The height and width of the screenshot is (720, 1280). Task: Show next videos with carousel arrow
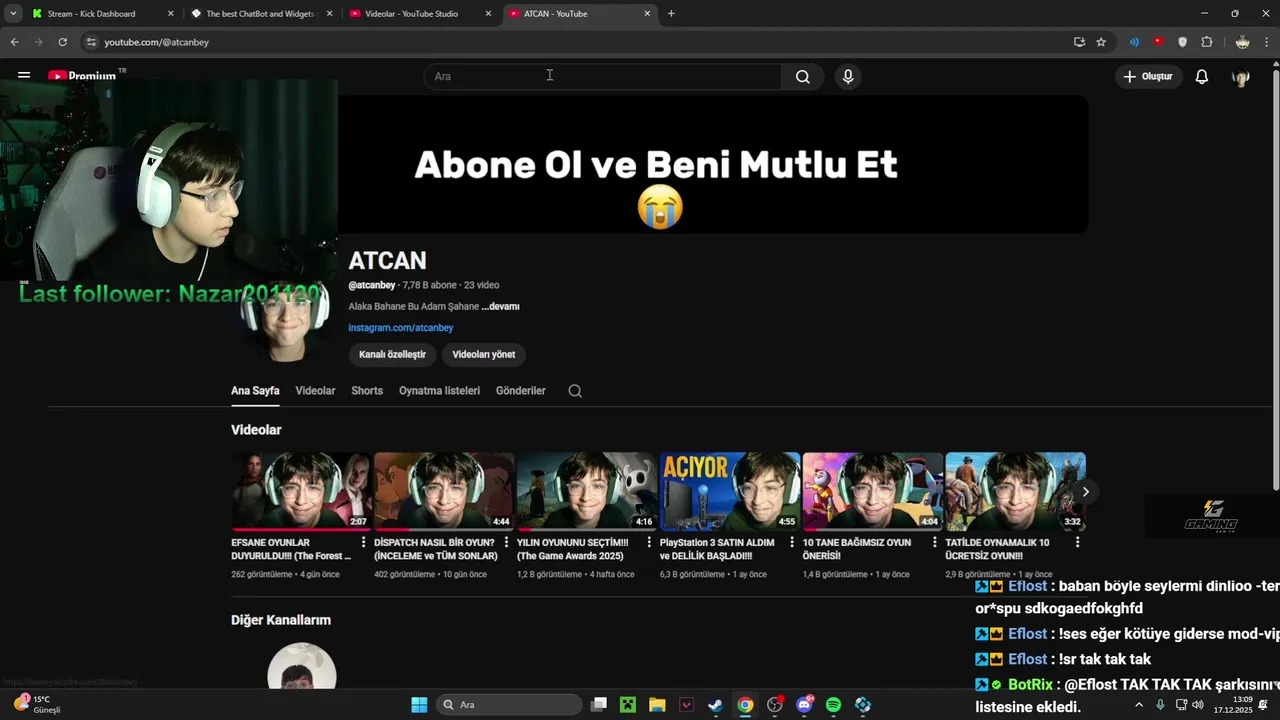[1085, 491]
